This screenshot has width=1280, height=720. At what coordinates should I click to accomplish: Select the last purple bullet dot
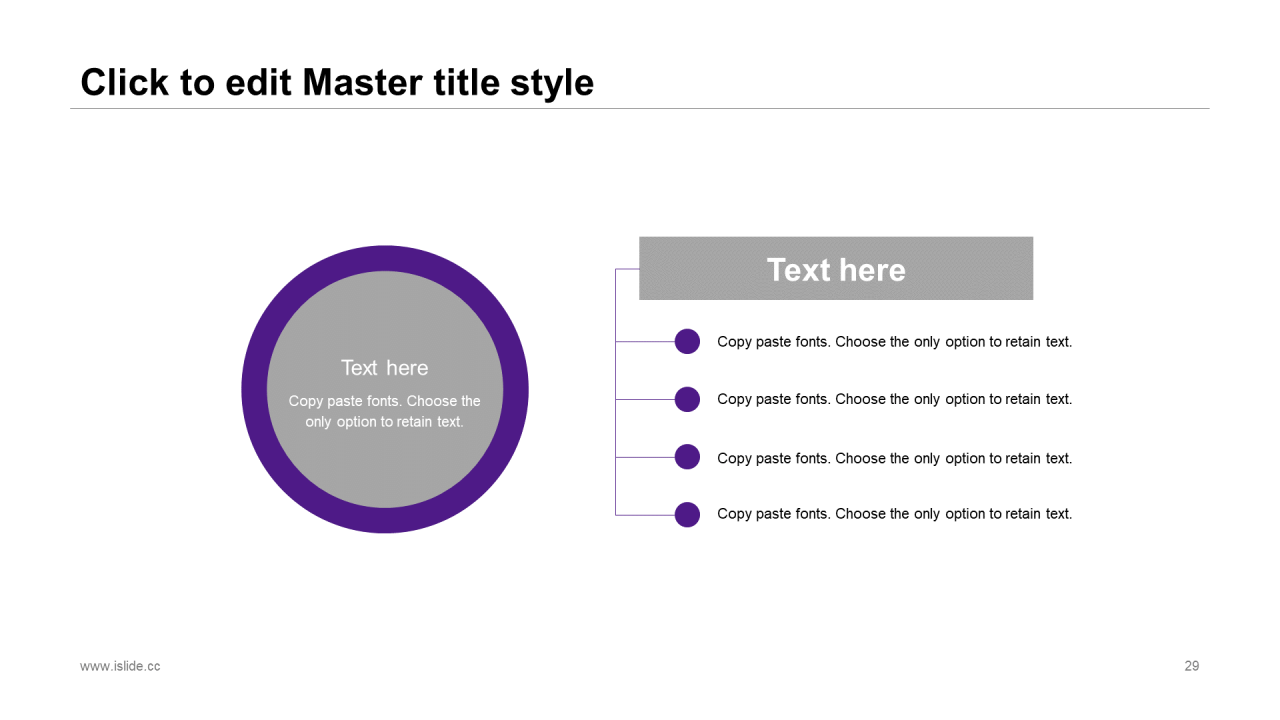(x=687, y=515)
